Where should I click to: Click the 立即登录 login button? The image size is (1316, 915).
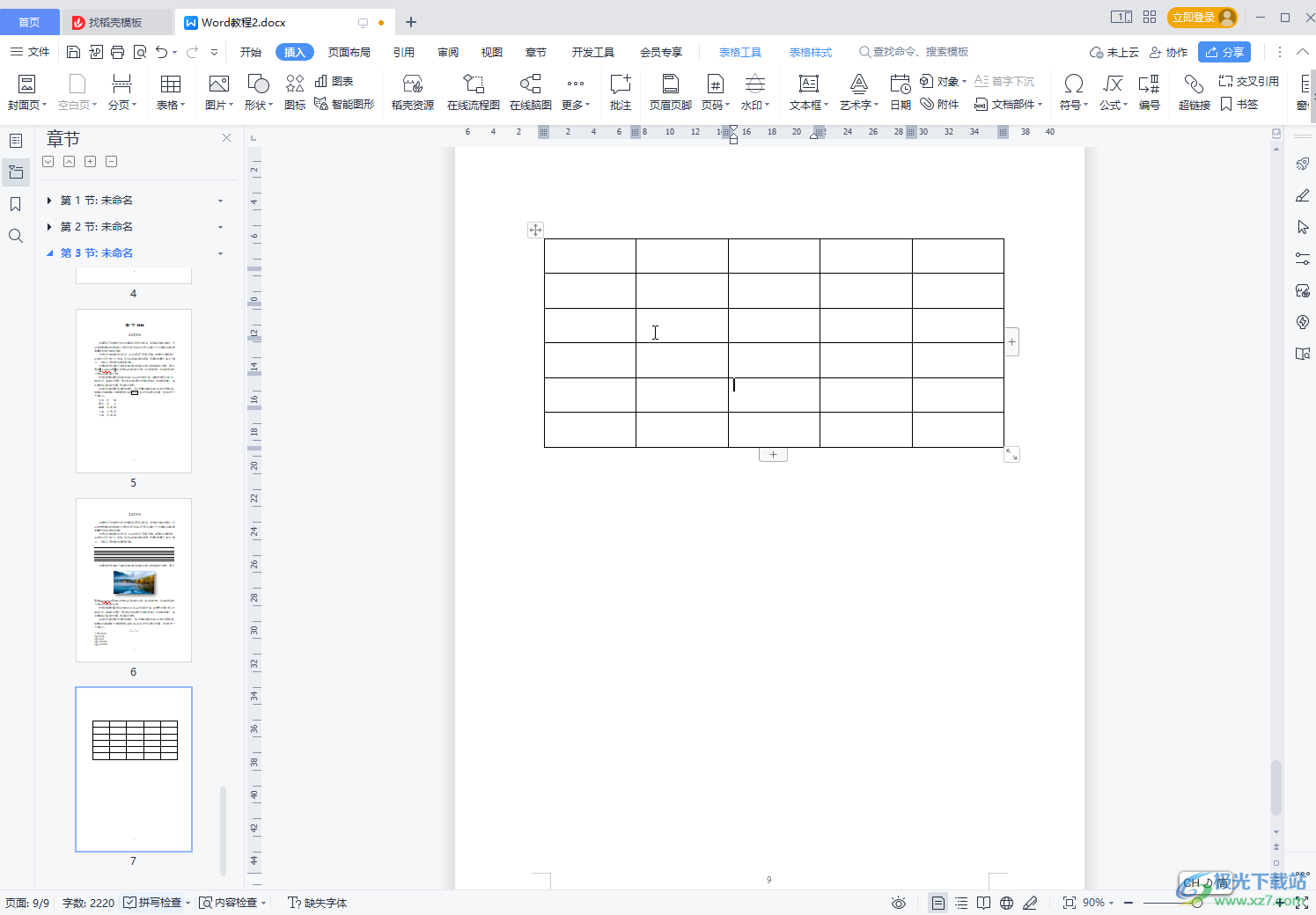tap(1202, 18)
